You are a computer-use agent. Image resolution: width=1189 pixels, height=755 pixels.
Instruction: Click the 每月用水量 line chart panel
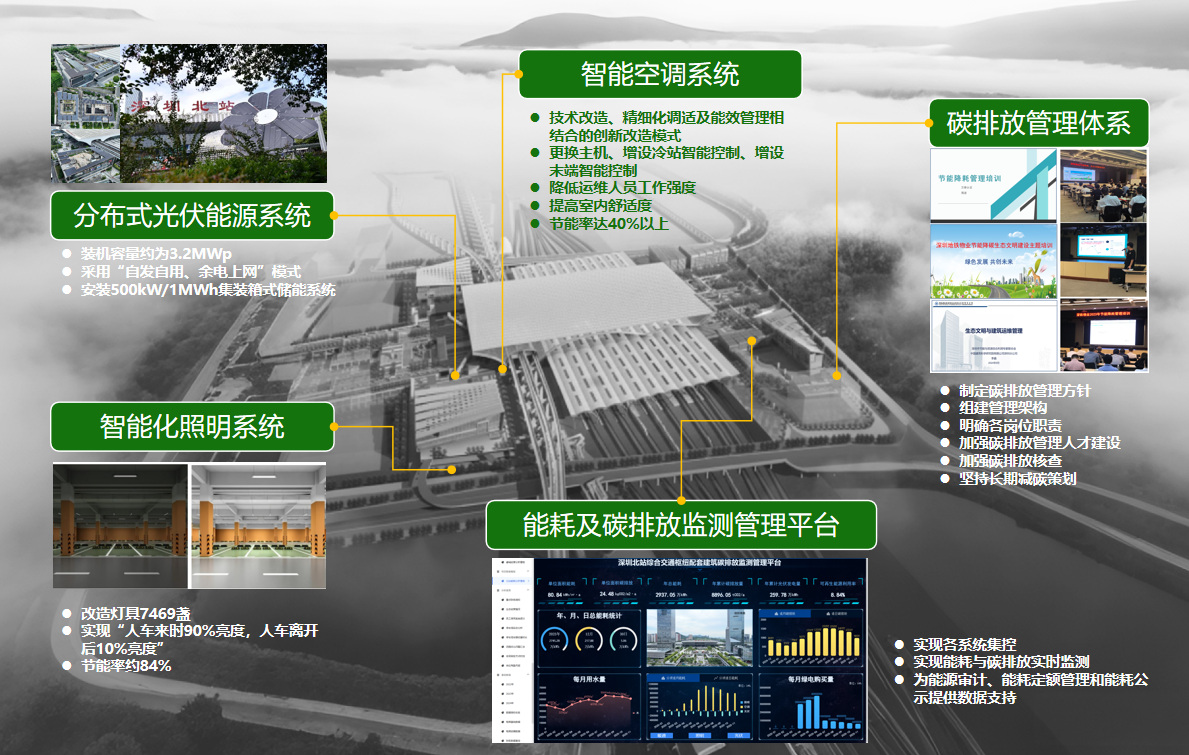tap(589, 706)
